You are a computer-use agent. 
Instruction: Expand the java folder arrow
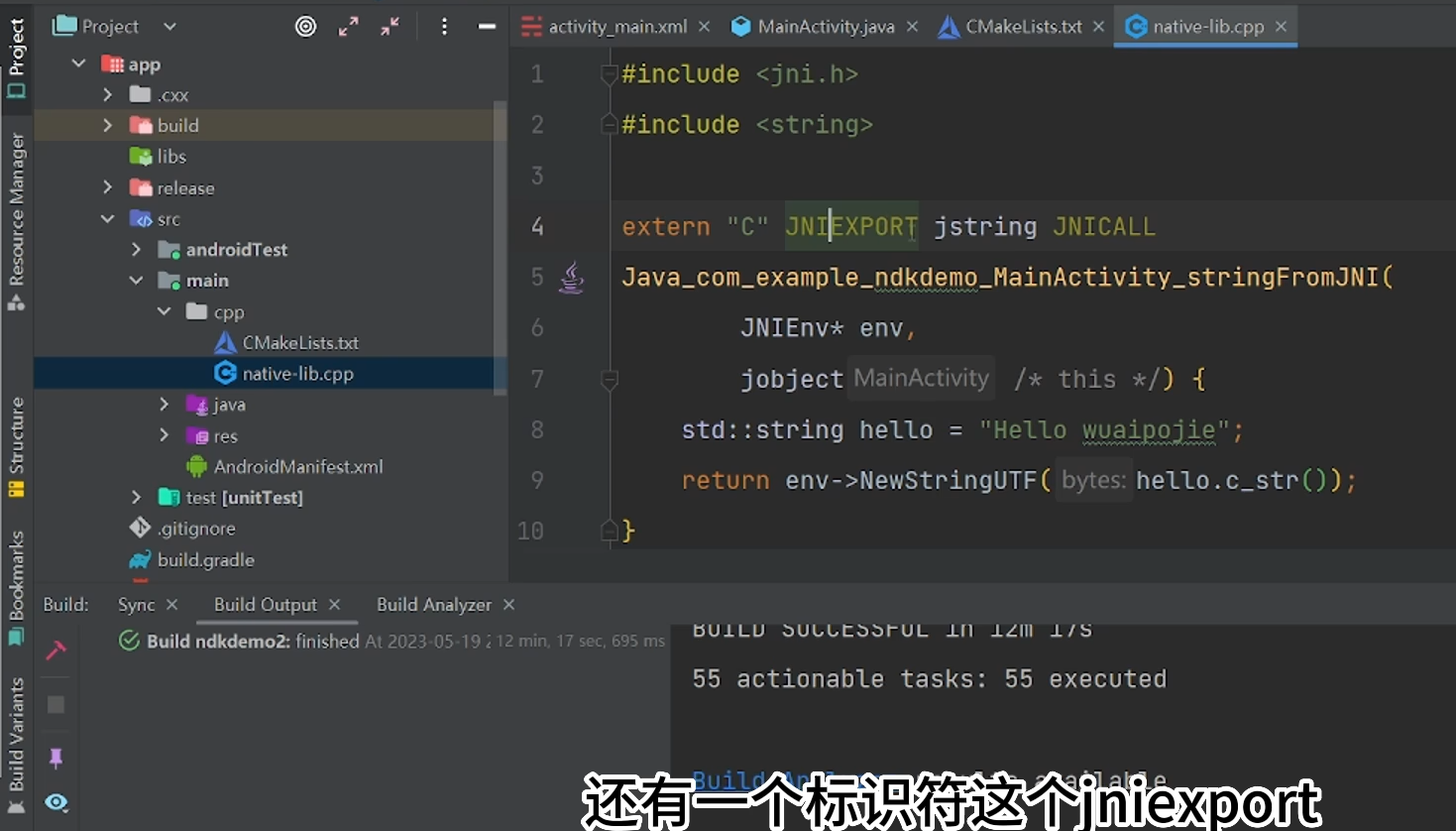tap(165, 404)
